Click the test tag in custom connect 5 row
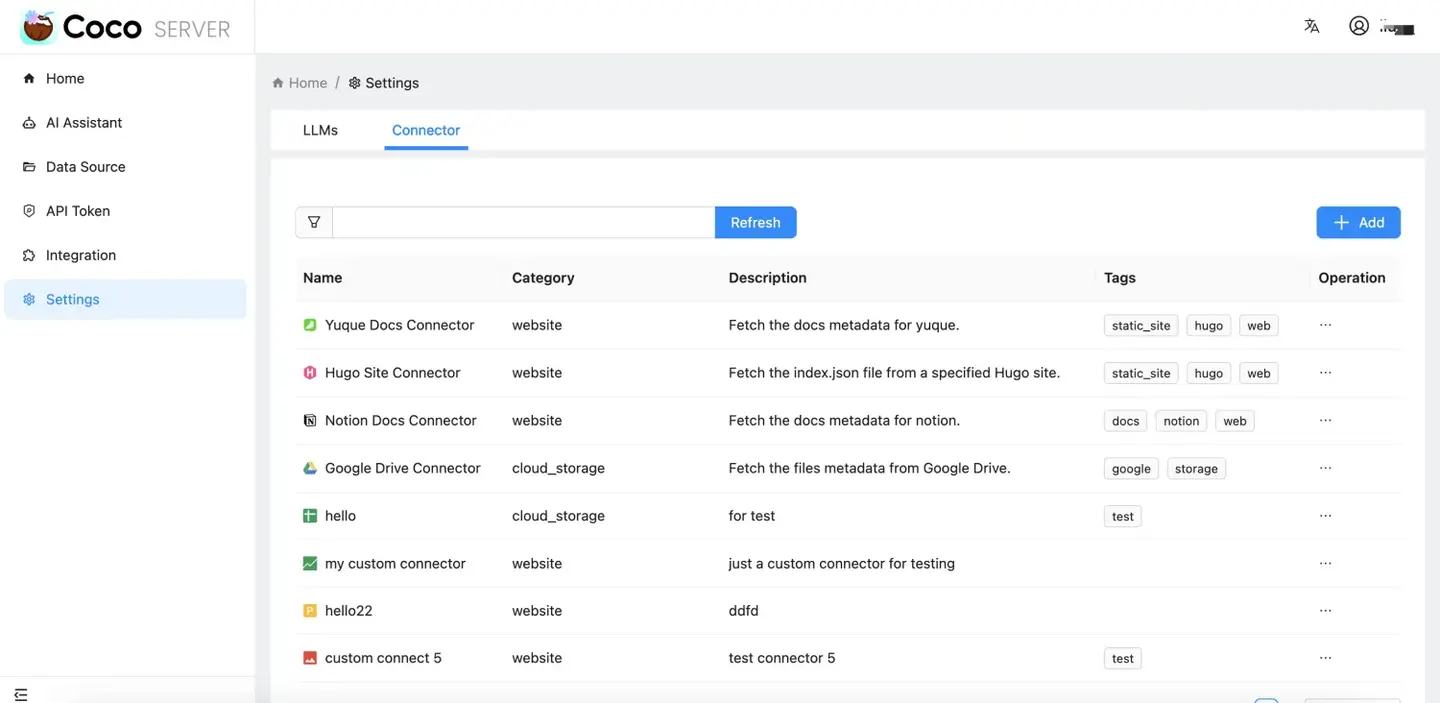The image size is (1440, 703). pos(1123,659)
